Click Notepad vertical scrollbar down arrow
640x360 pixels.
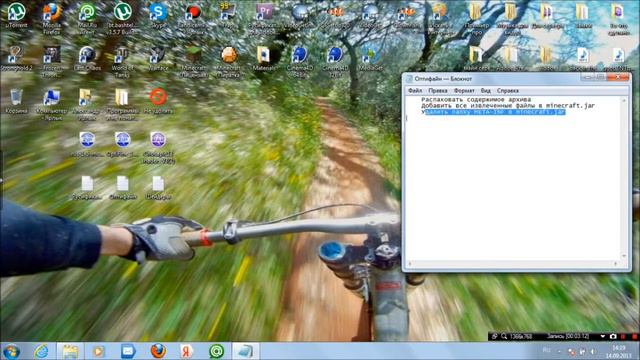point(624,256)
